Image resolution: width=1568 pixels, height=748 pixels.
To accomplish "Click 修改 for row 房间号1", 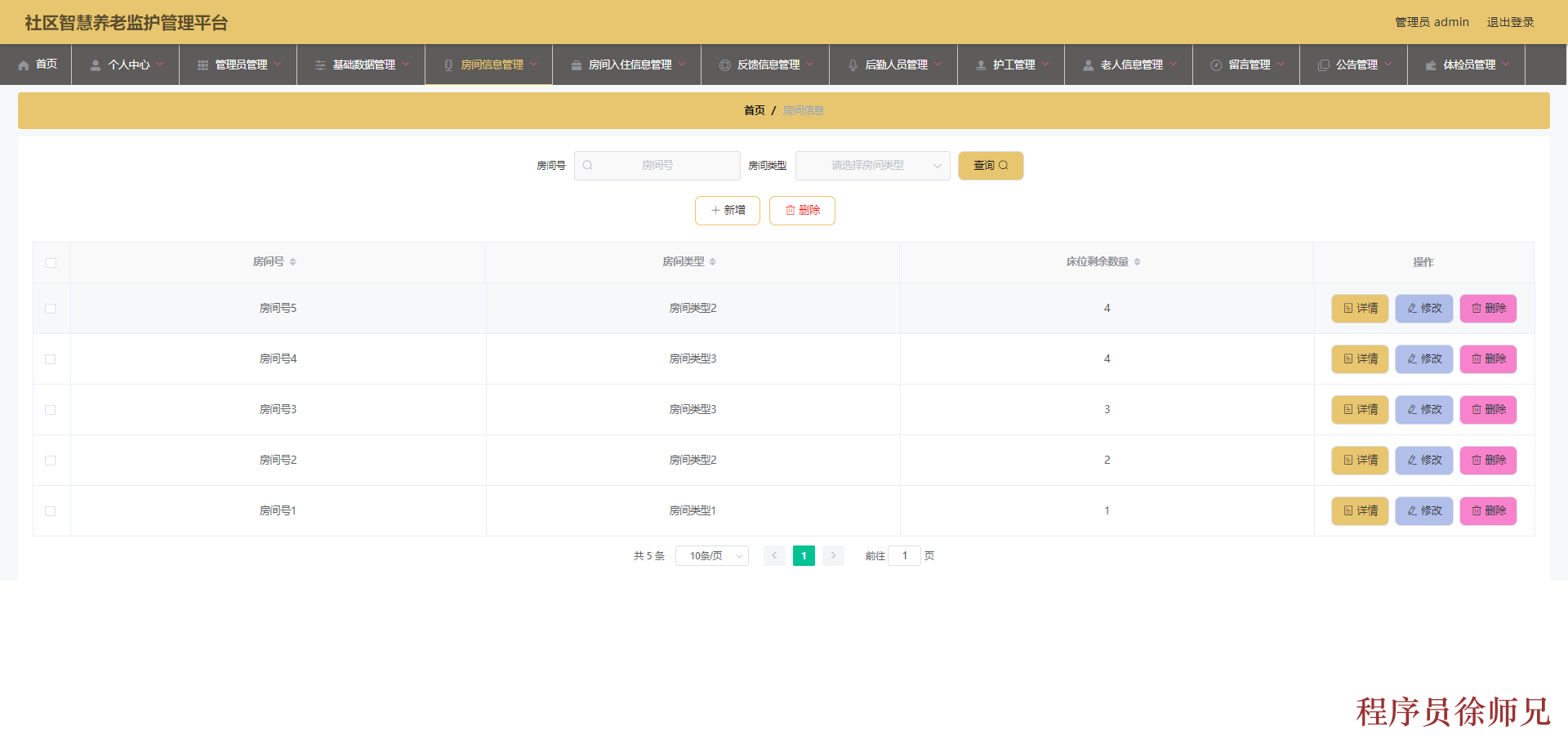I will (x=1424, y=511).
